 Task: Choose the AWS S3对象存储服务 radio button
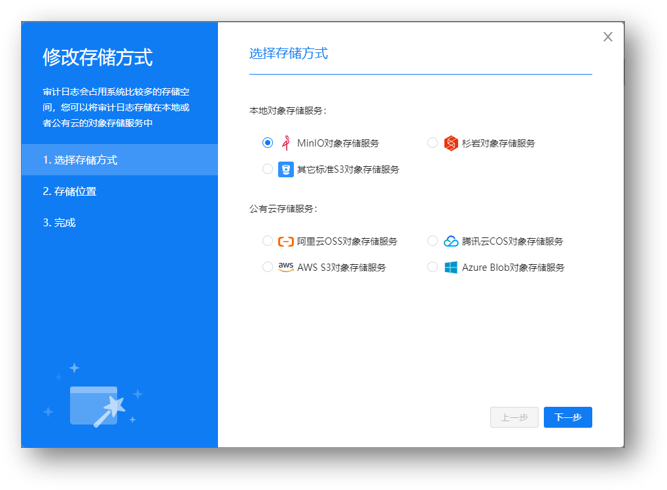268,267
